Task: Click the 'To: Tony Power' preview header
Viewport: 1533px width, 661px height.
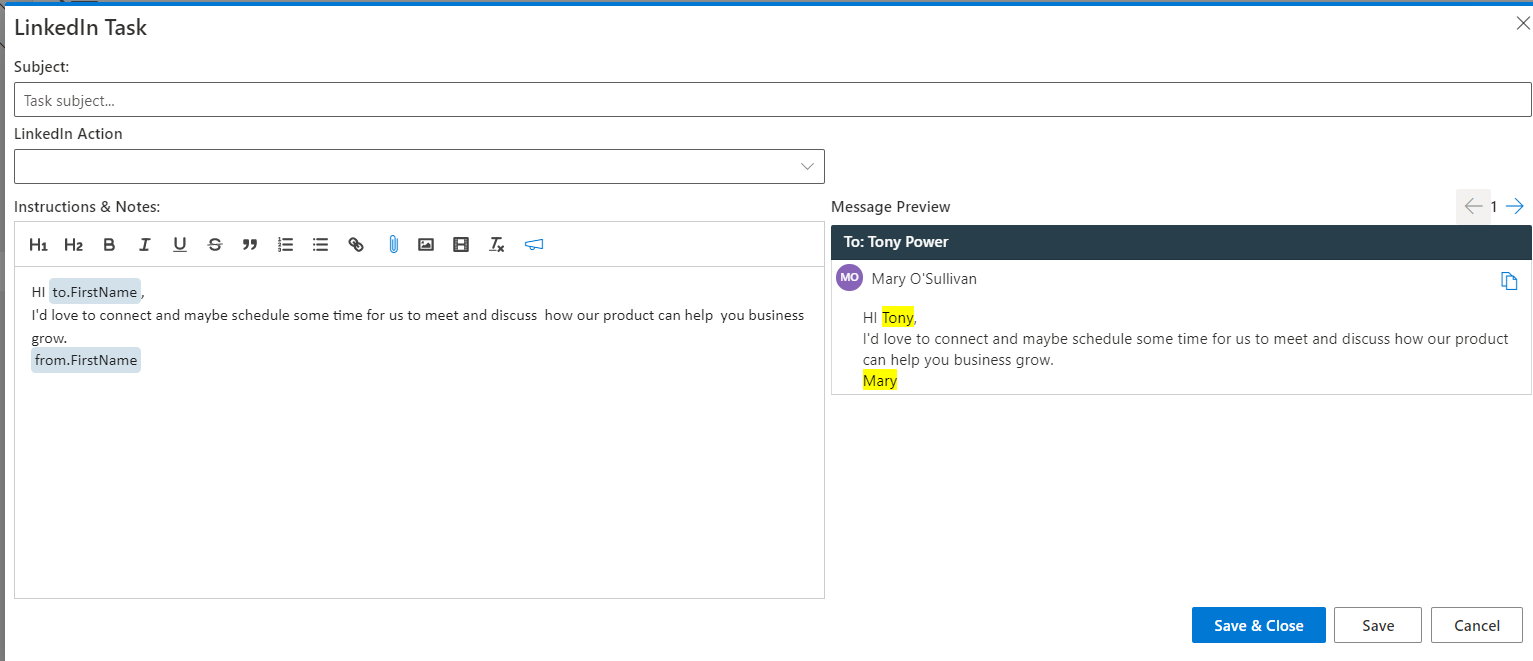Action: [x=1181, y=242]
